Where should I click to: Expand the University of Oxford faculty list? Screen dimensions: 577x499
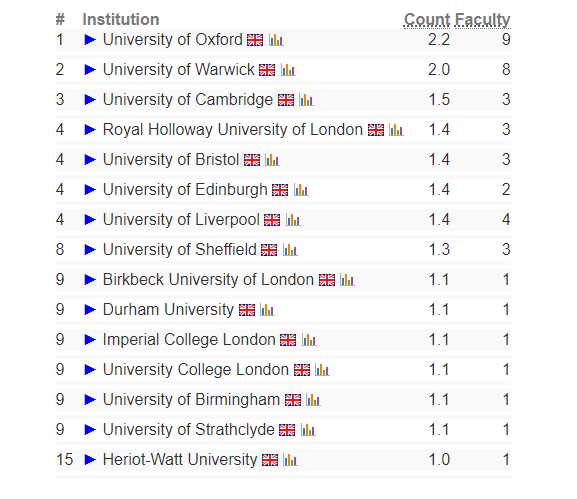[90, 39]
